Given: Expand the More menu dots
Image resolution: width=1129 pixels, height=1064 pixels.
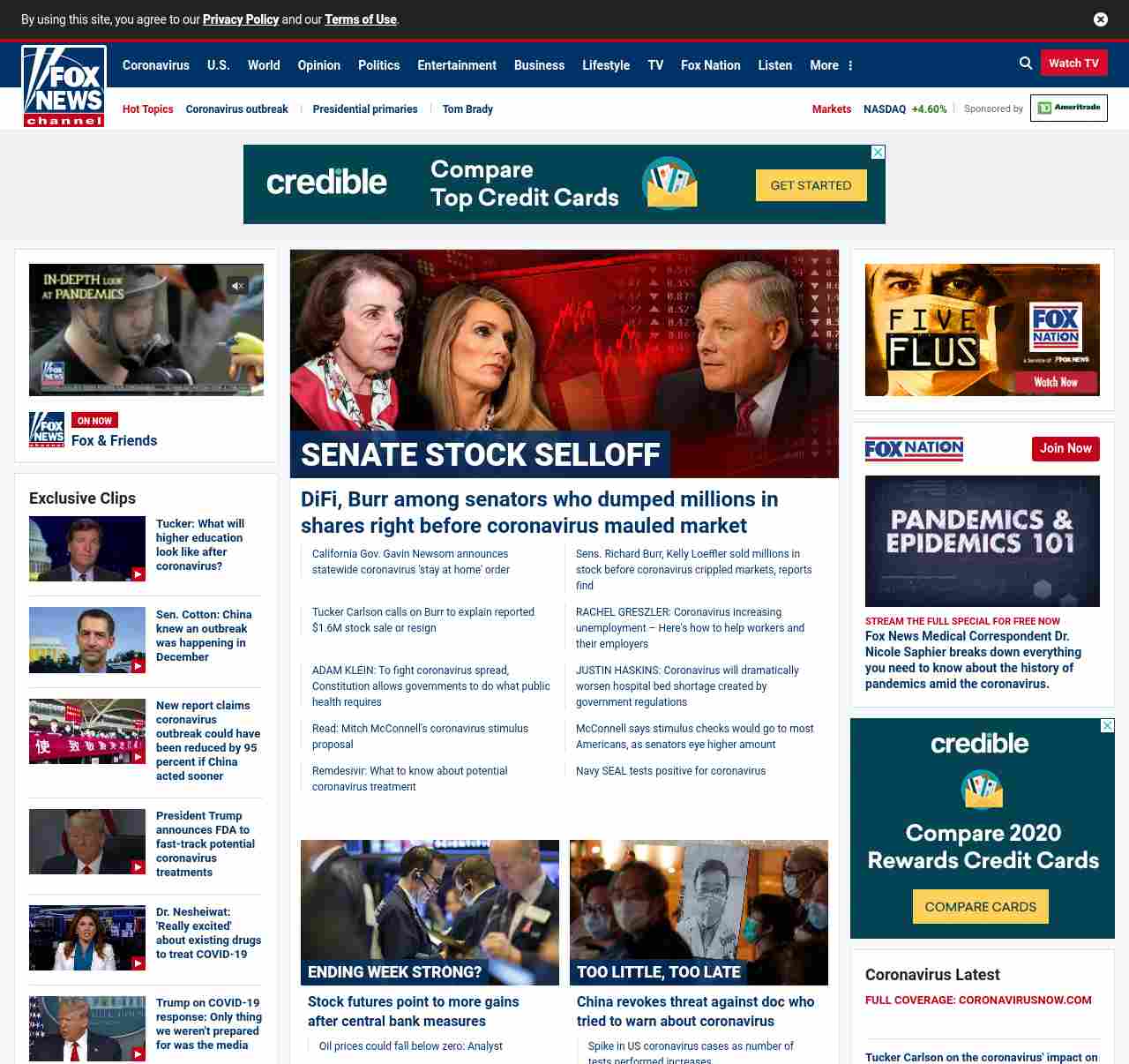Looking at the screenshot, I should 850,65.
